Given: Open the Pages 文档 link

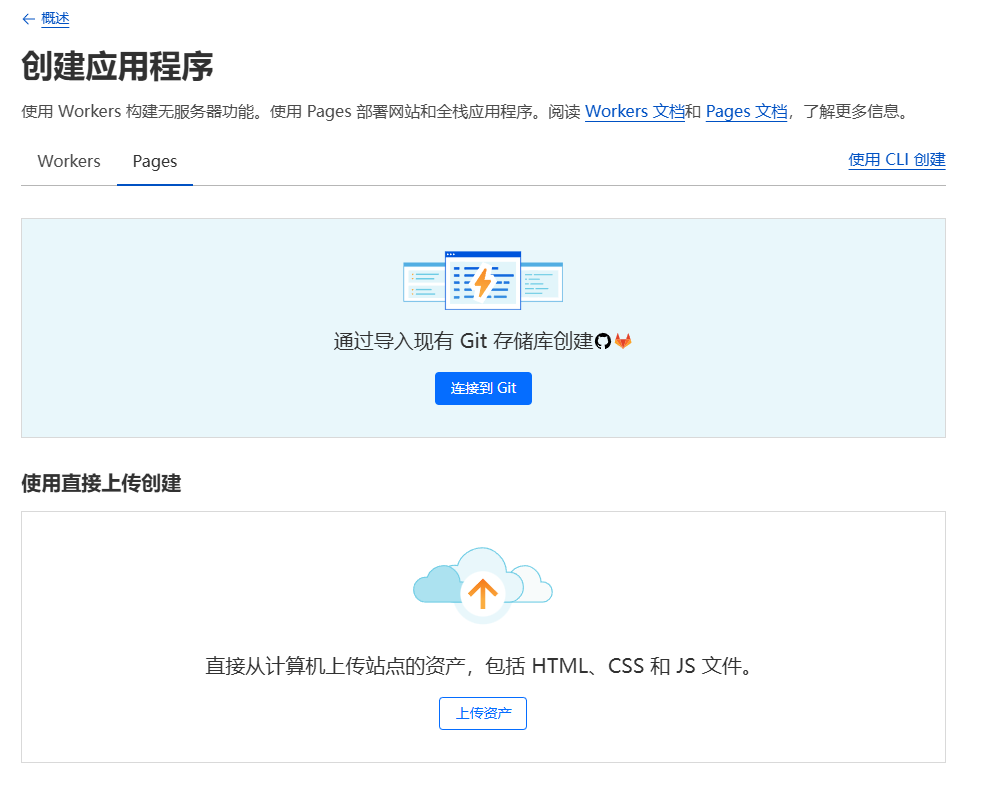Looking at the screenshot, I should click(746, 111).
